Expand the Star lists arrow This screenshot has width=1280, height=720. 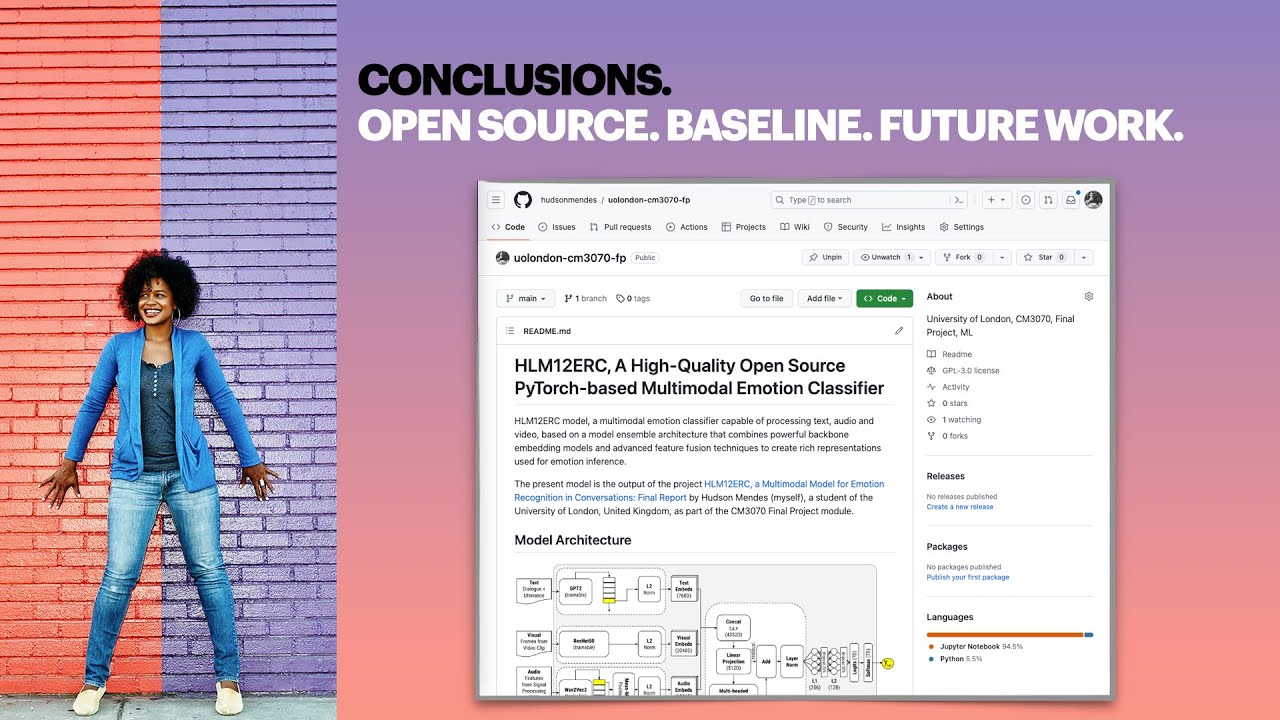(1084, 257)
